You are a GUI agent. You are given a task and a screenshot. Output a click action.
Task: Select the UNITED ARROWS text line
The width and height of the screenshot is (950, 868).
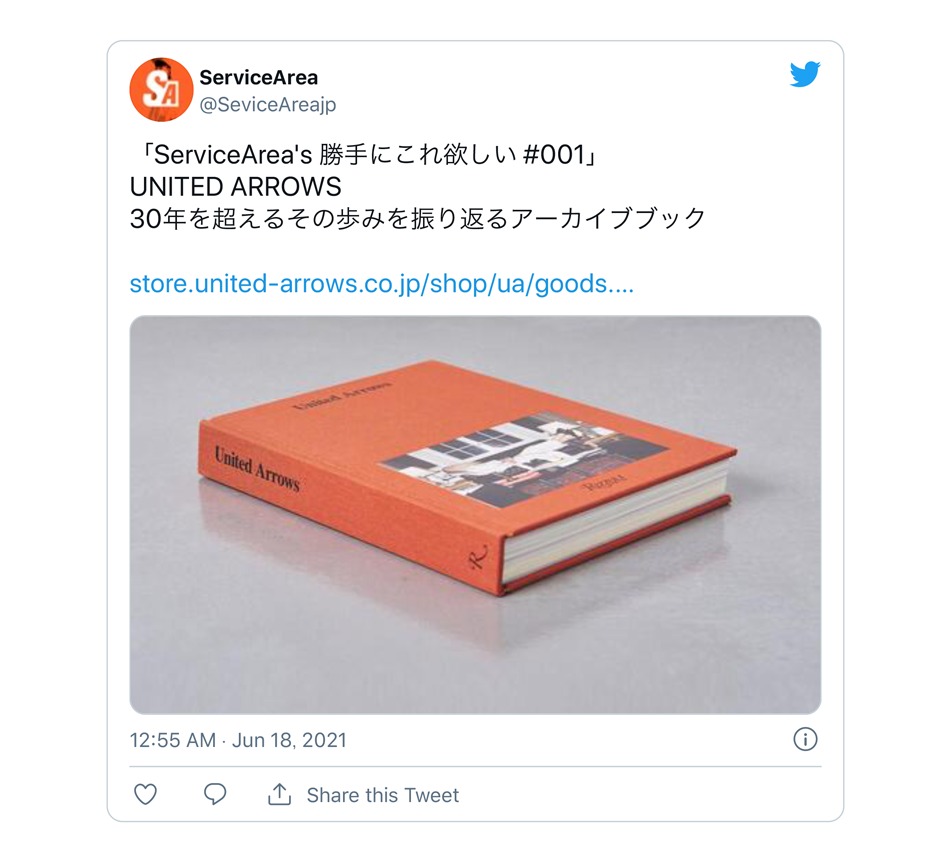[x=236, y=187]
